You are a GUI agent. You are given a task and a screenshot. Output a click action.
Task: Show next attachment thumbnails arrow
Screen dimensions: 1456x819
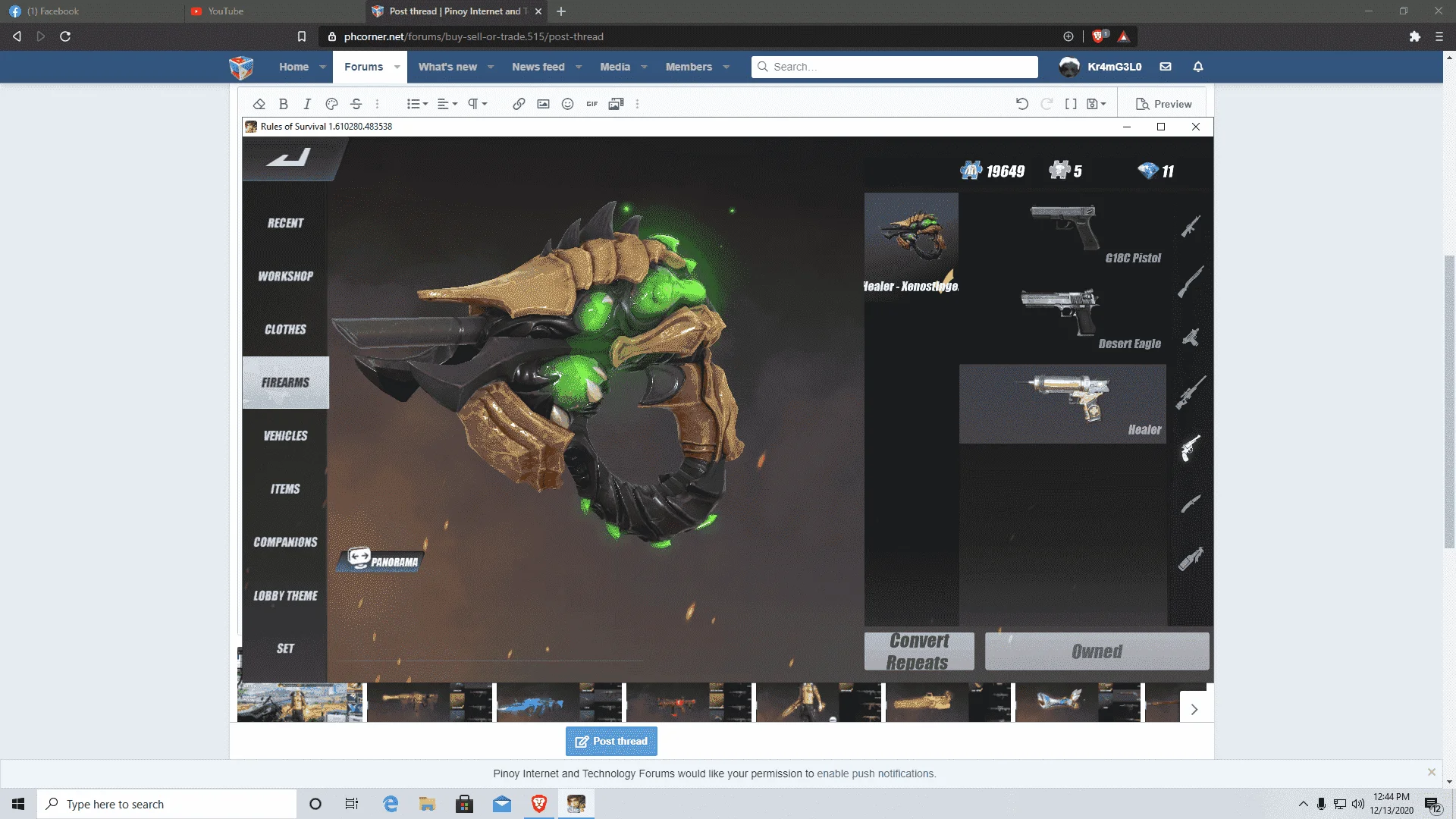point(1194,709)
